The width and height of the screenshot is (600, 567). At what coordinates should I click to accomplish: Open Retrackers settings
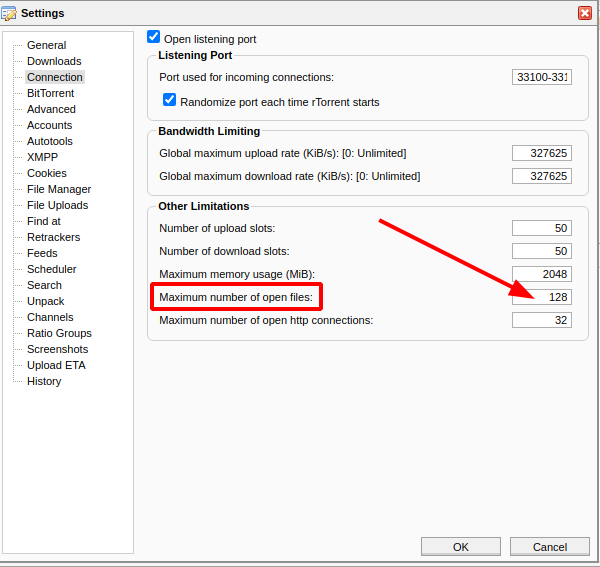pyautogui.click(x=54, y=238)
